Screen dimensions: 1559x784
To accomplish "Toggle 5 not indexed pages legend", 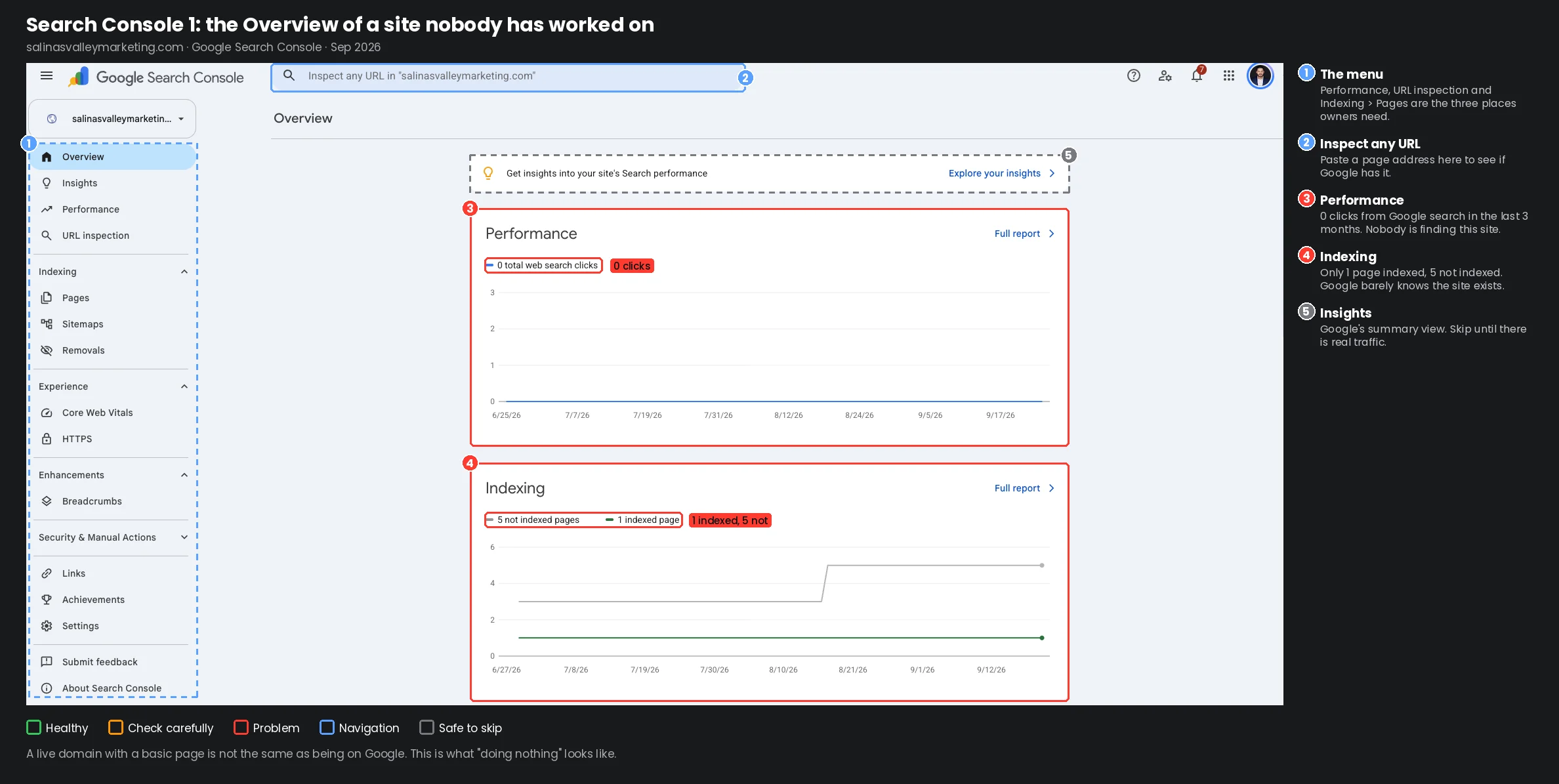I will click(x=533, y=520).
